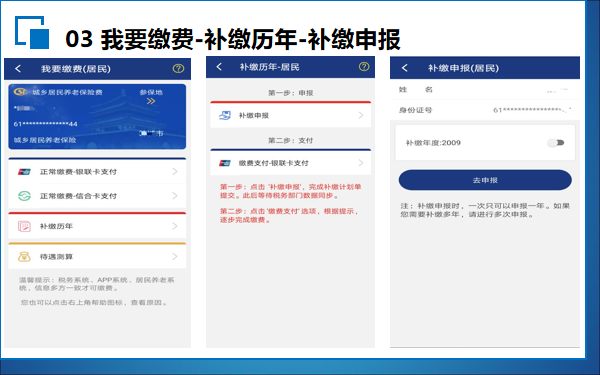Image resolution: width=600 pixels, height=375 pixels.
Task: Click the 补缴历年 red document icon
Action: point(24,226)
